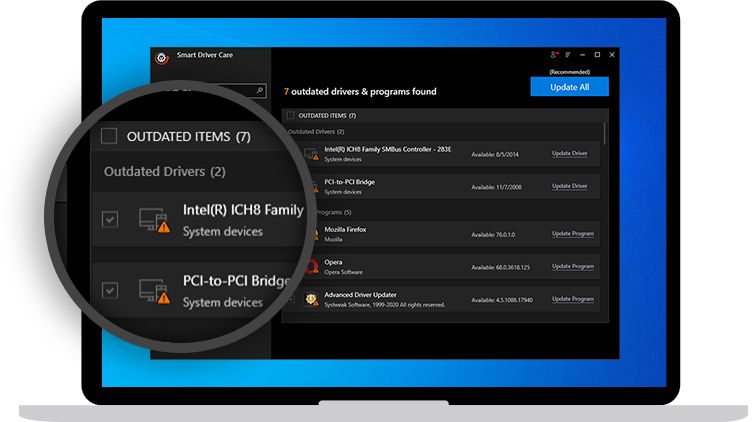Screen dimensions: 753x422
Task: Select the 'Mozilla Firefox' row name
Action: [345, 229]
